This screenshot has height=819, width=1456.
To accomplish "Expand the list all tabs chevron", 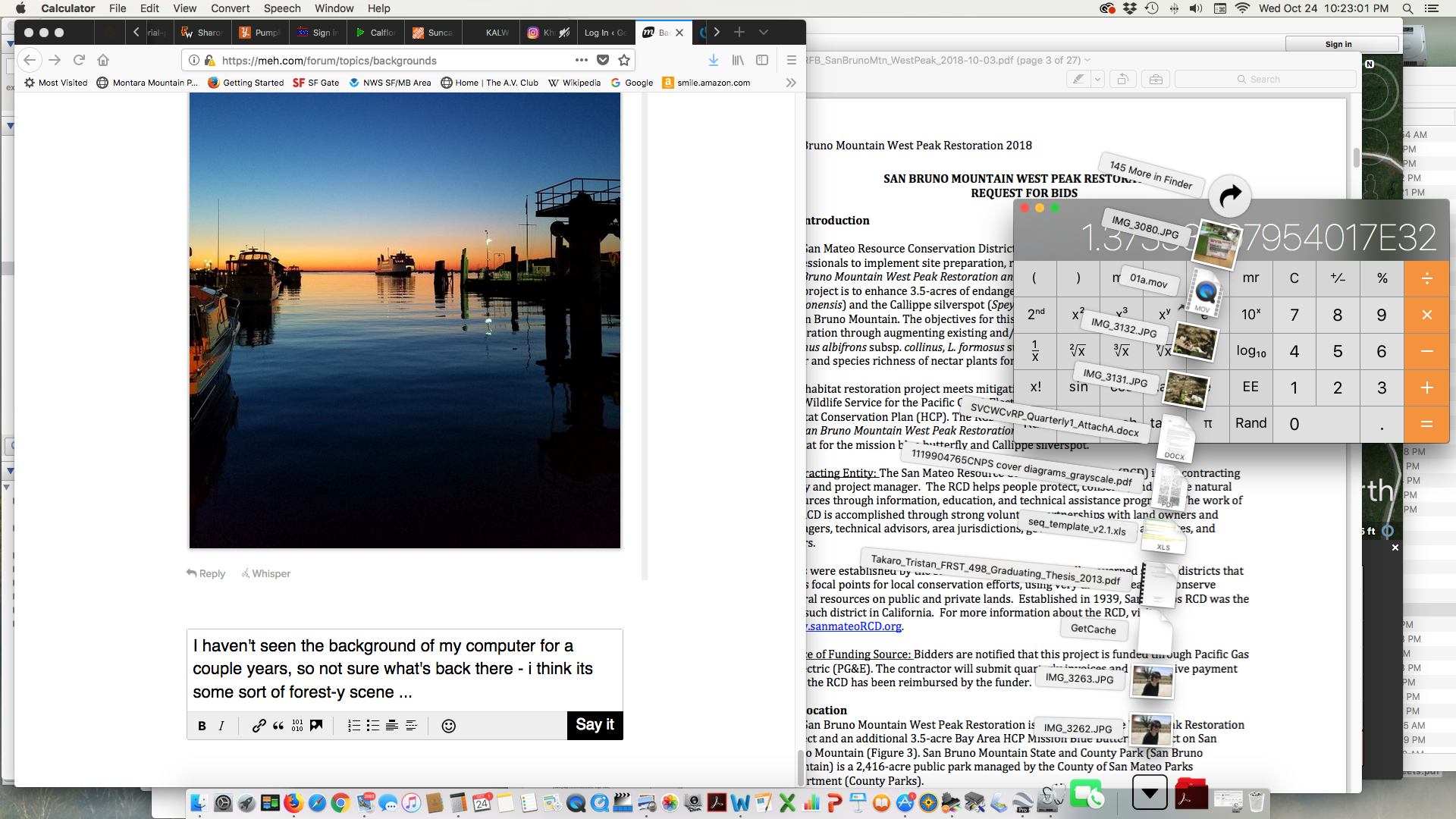I will 764,32.
